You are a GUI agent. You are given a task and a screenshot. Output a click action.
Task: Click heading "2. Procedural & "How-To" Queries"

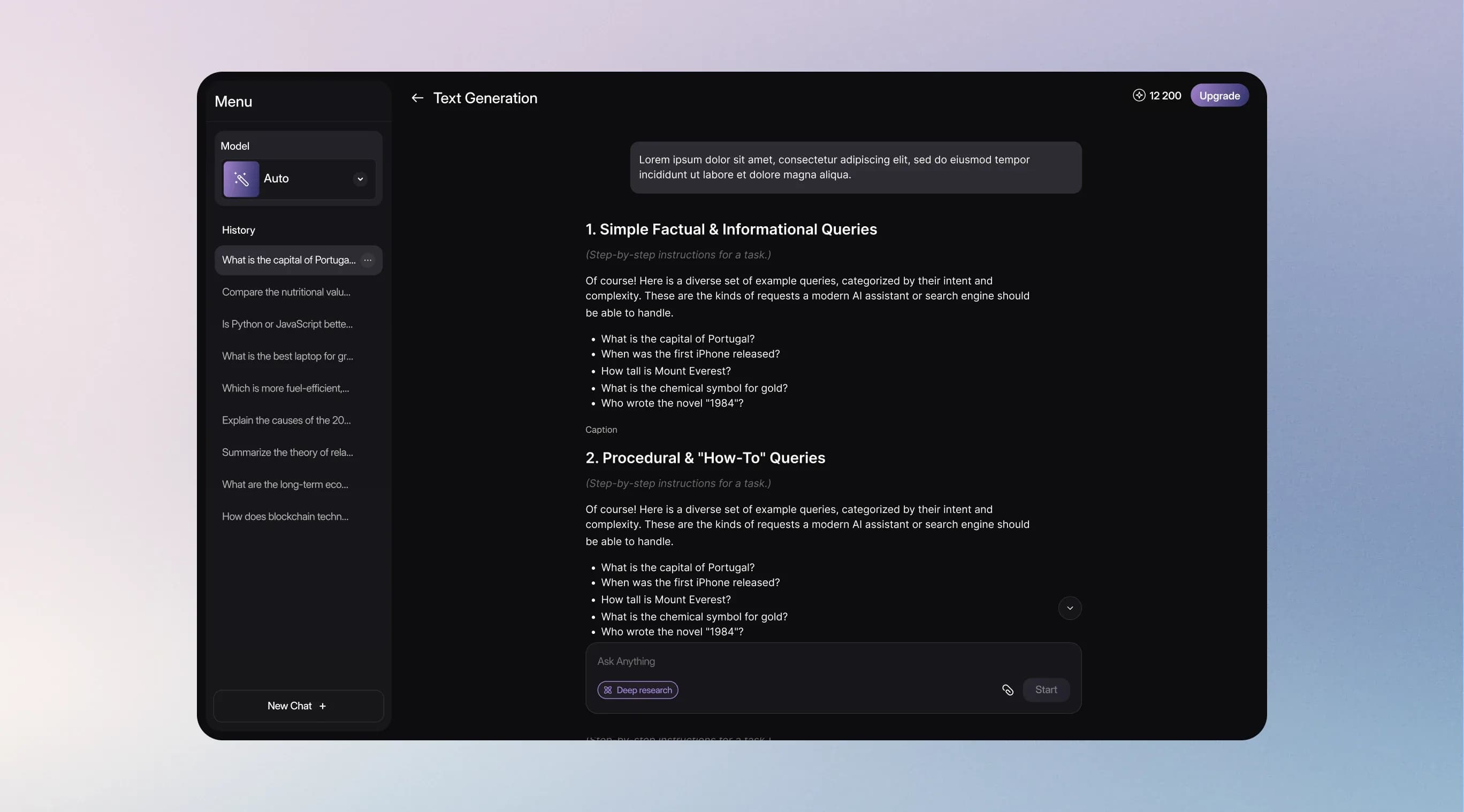click(x=705, y=458)
